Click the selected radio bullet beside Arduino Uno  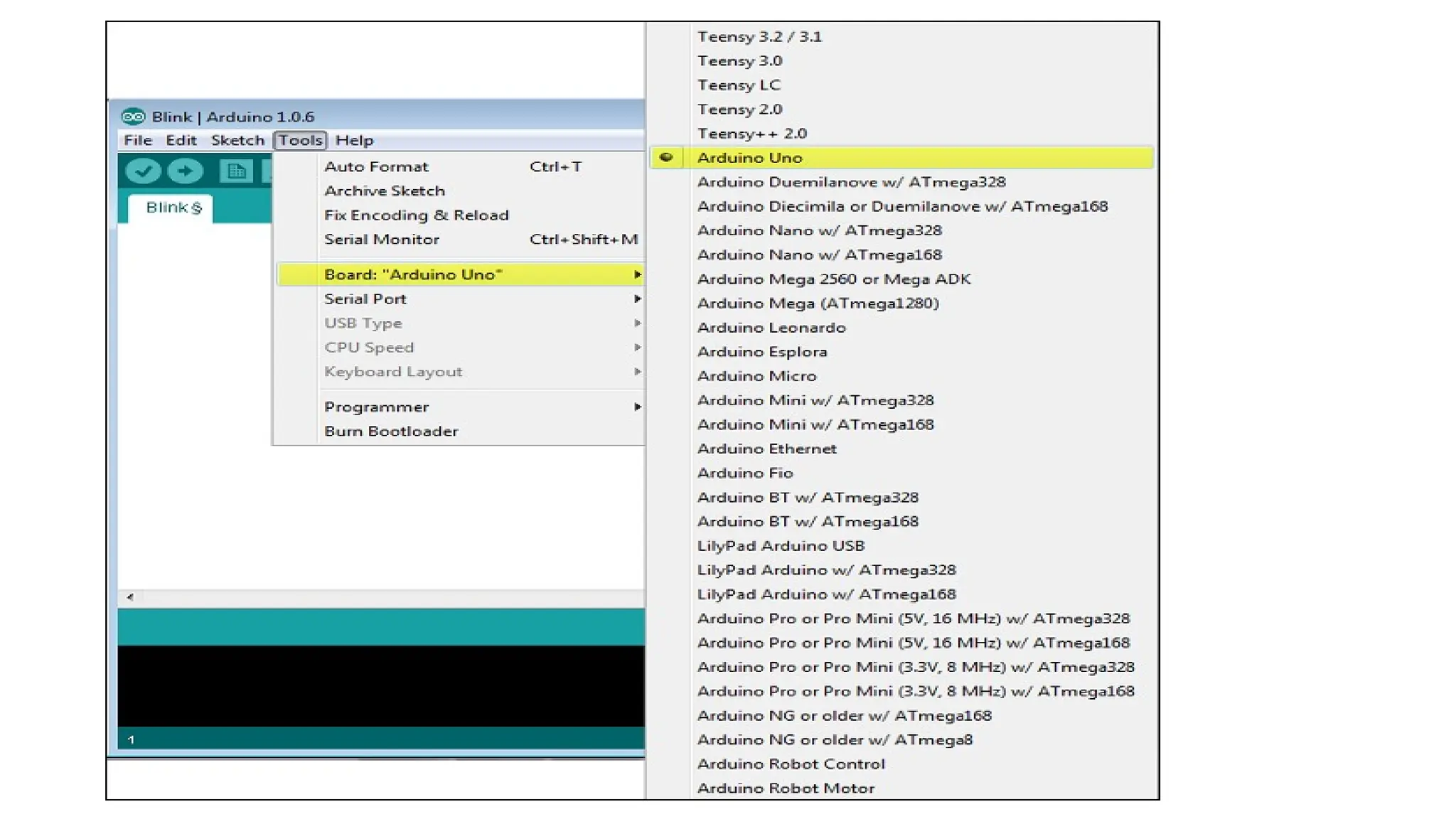click(666, 157)
